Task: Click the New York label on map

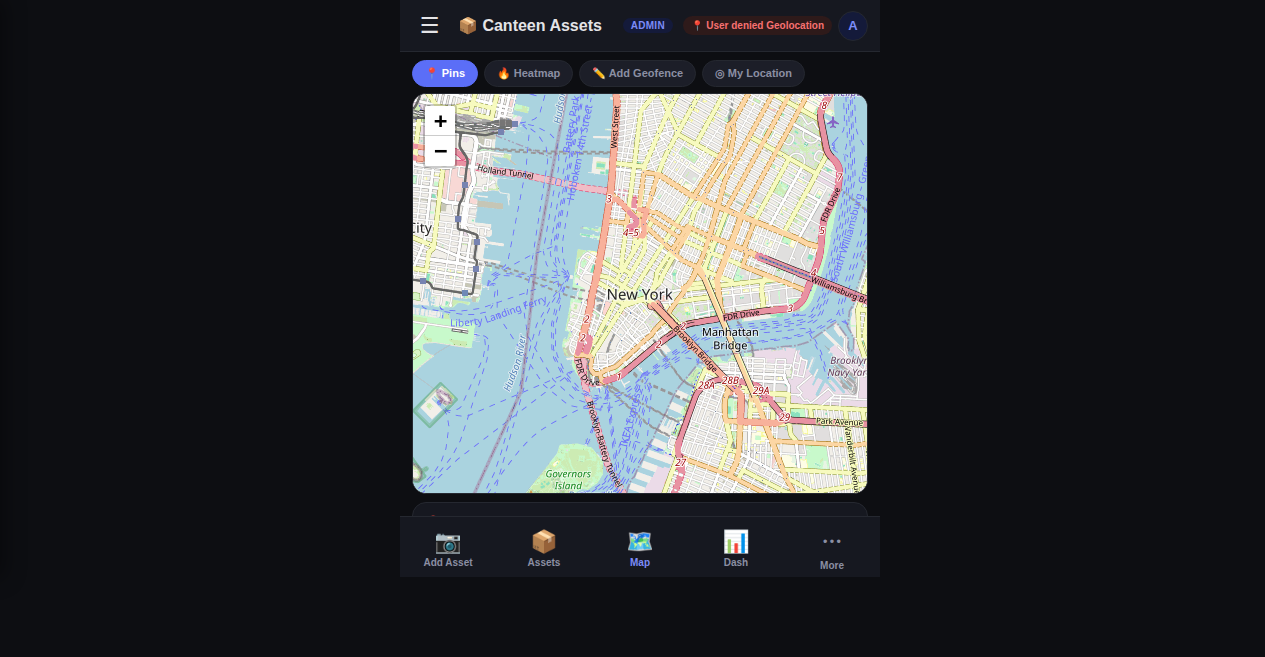Action: tap(640, 294)
